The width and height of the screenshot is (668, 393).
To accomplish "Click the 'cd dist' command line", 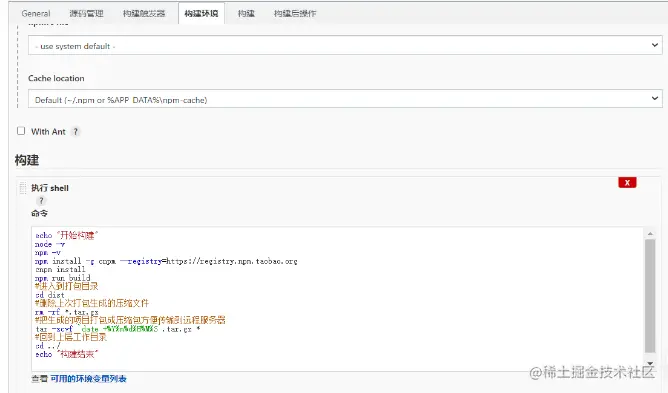I will (50, 295).
